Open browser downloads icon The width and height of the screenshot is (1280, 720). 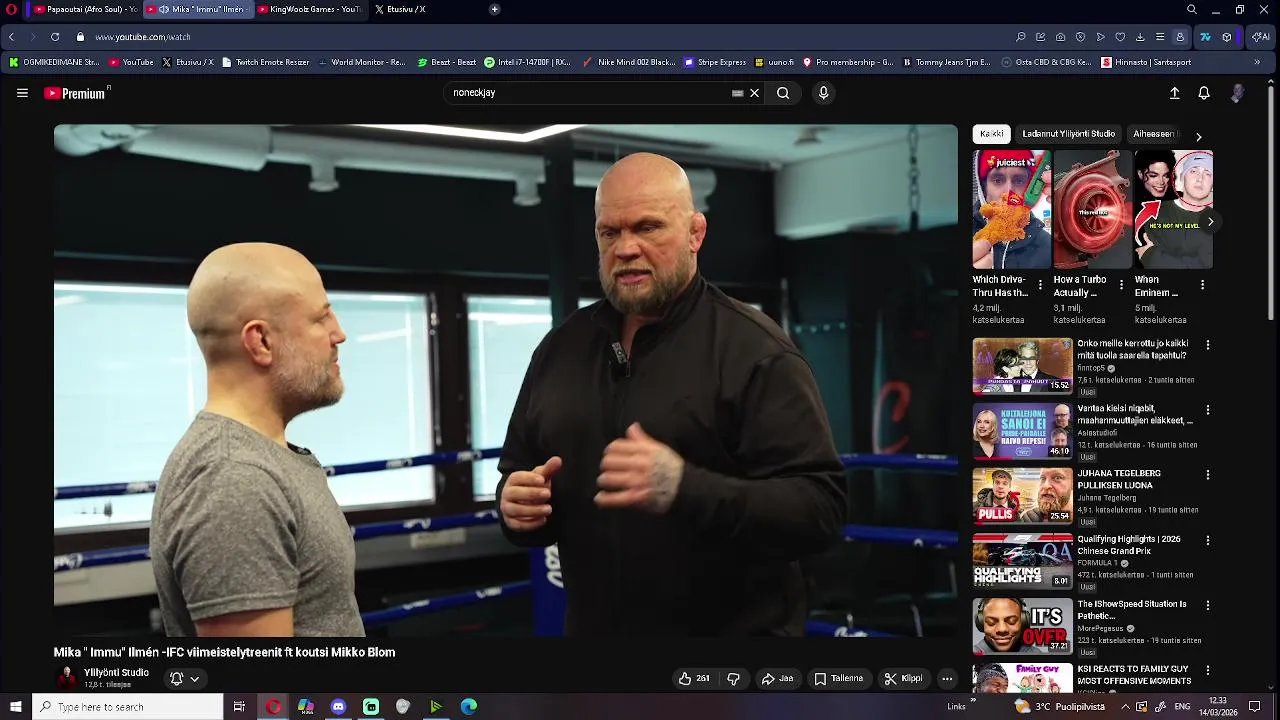click(1140, 37)
